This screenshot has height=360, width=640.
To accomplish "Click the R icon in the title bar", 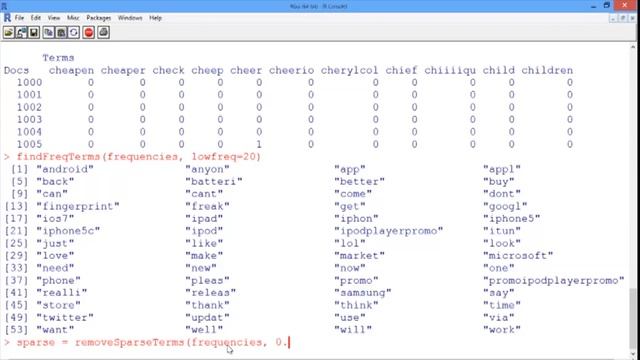I will (x=4, y=6).
